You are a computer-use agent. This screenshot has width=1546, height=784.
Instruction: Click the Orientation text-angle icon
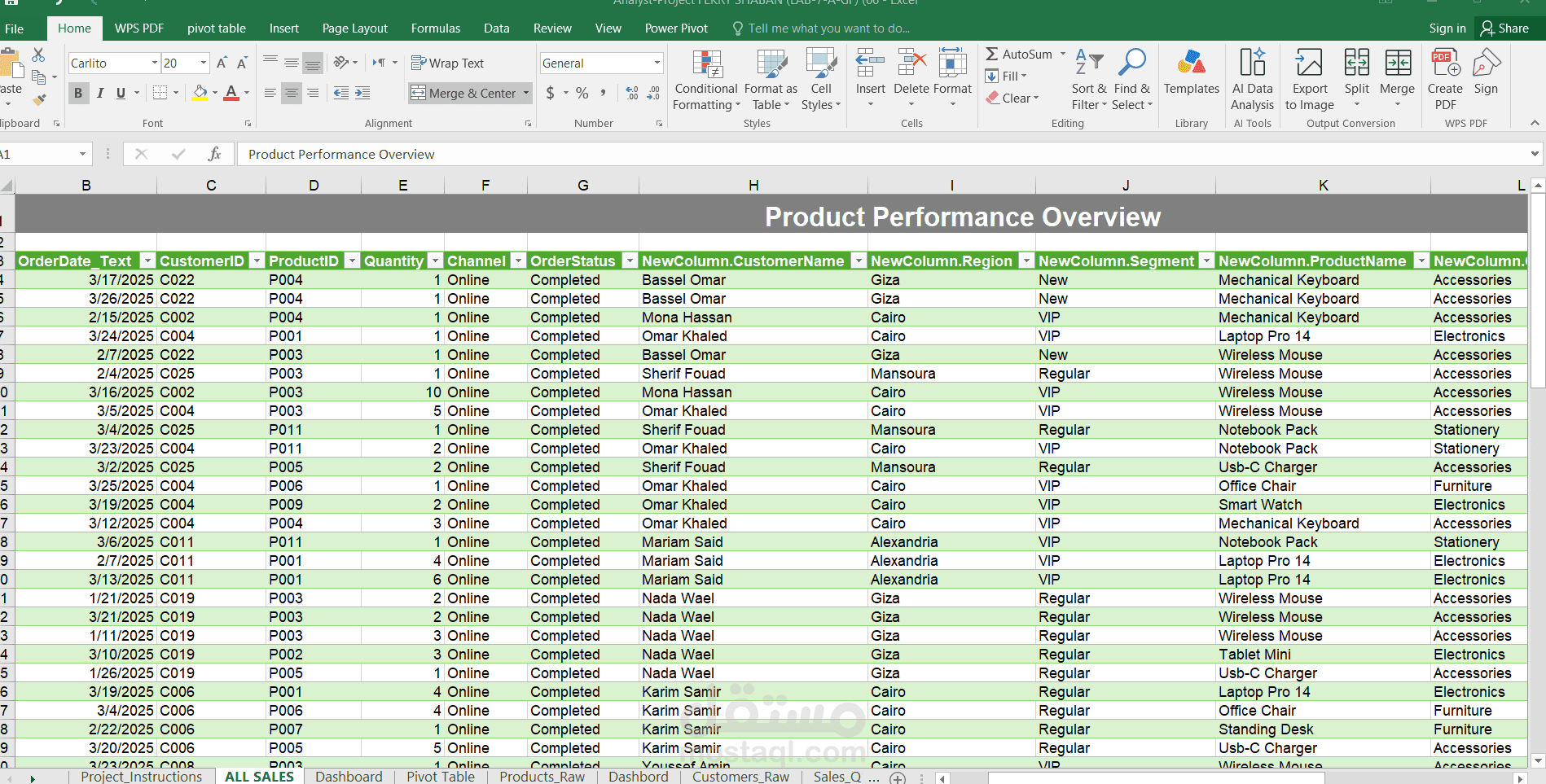[x=341, y=62]
